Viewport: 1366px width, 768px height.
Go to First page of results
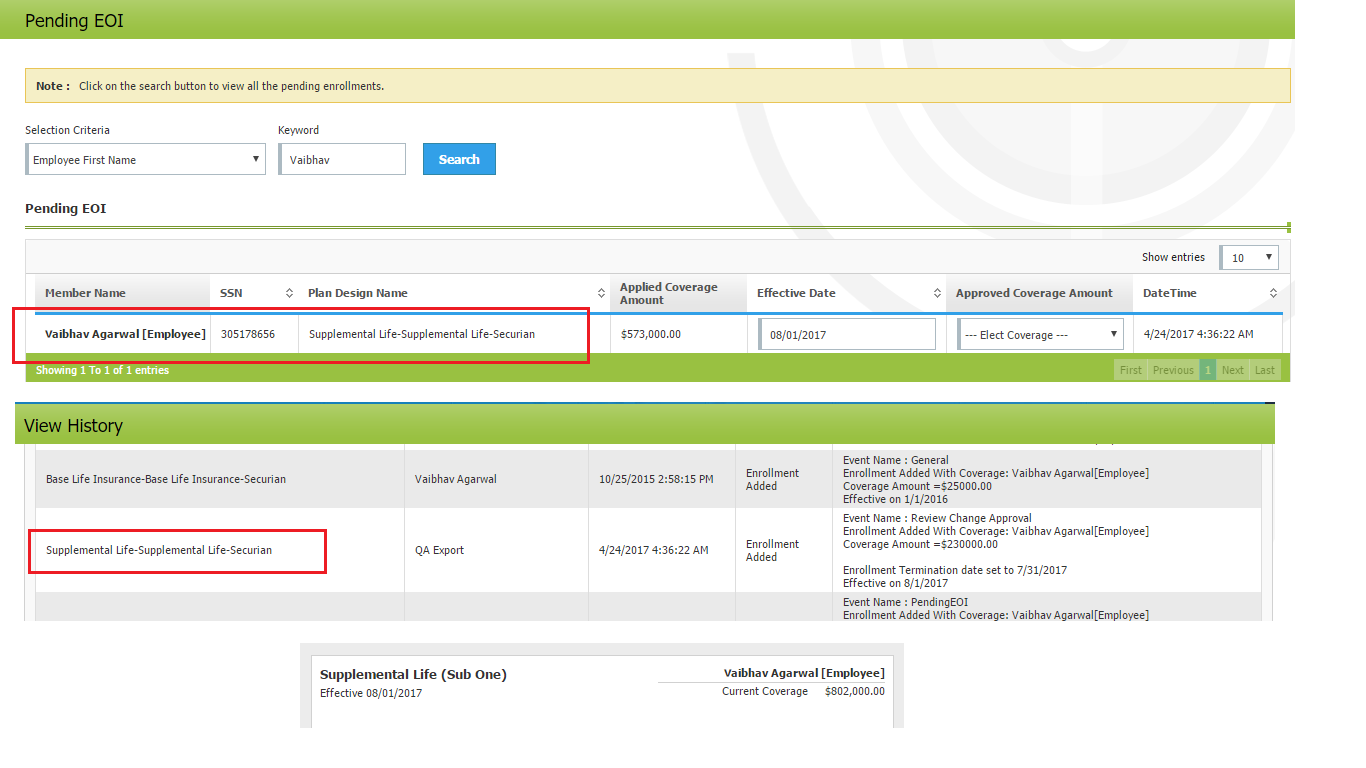tap(1130, 370)
